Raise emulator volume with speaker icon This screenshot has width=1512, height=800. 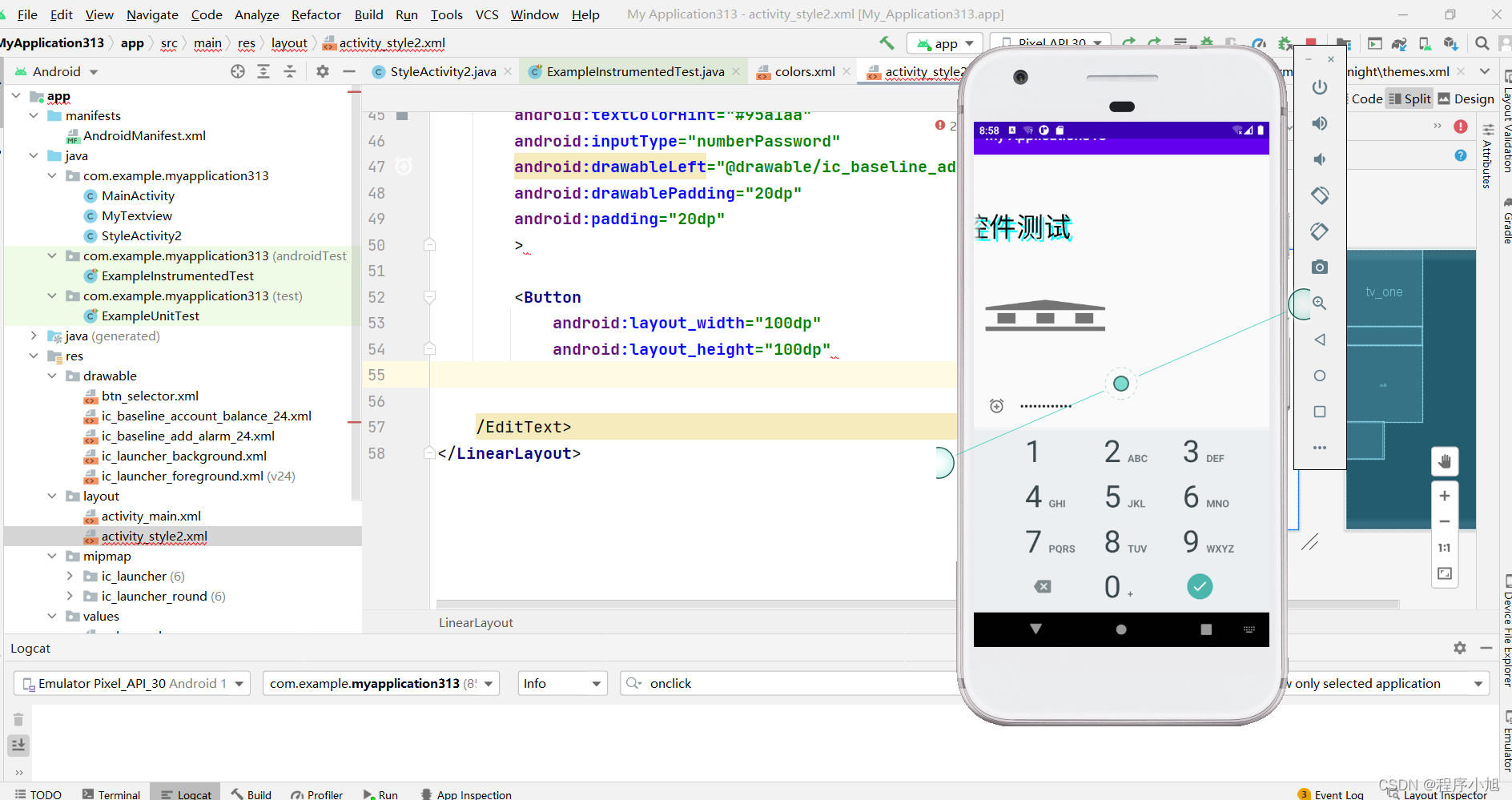click(1320, 123)
